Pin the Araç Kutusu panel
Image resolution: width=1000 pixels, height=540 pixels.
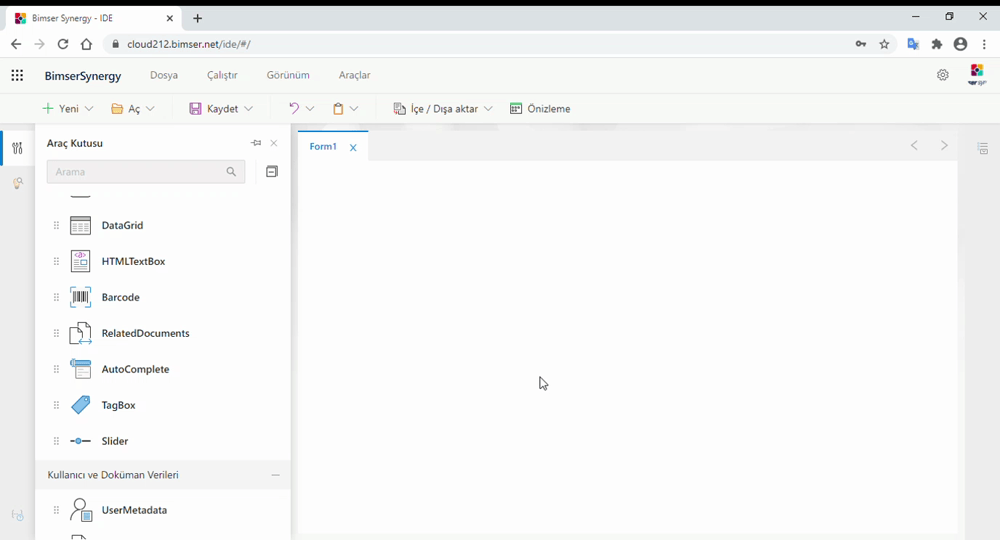coord(256,143)
